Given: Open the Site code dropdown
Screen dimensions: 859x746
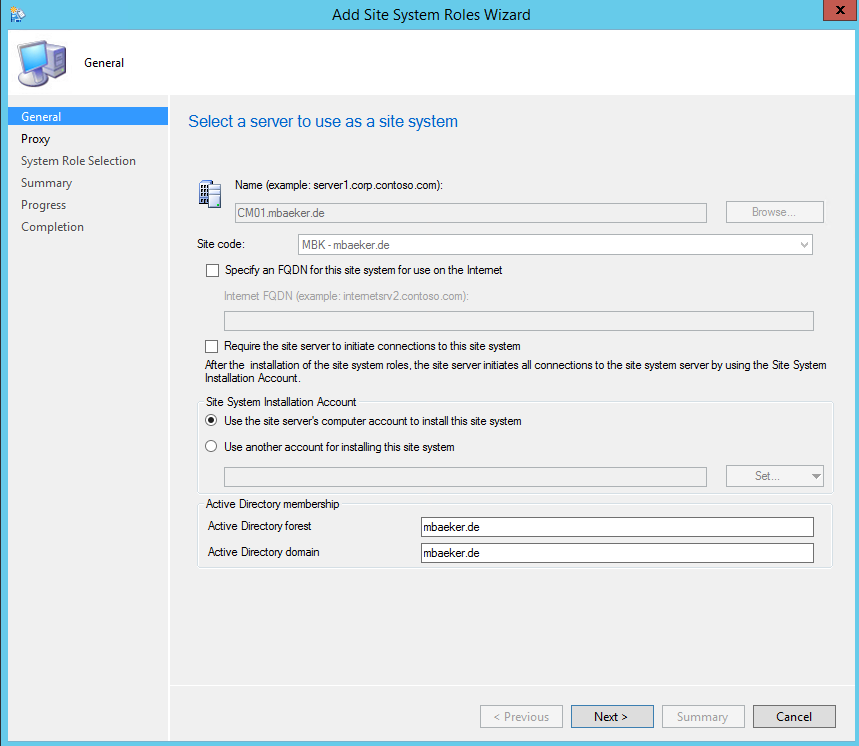Looking at the screenshot, I should [555, 245].
